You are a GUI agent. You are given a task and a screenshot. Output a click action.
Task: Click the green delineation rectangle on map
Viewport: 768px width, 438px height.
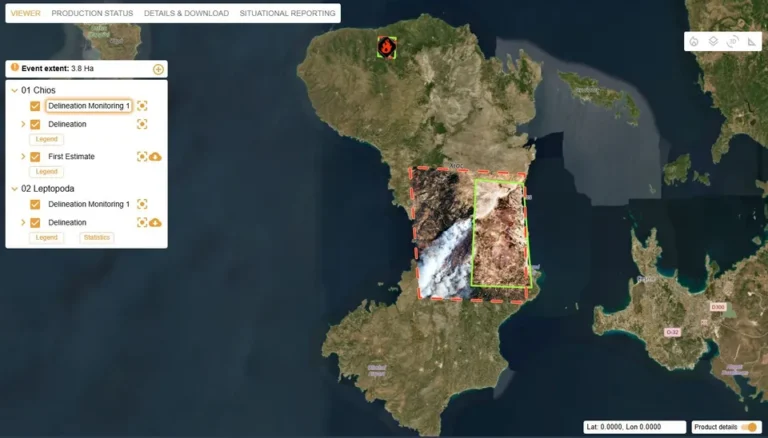(501, 233)
